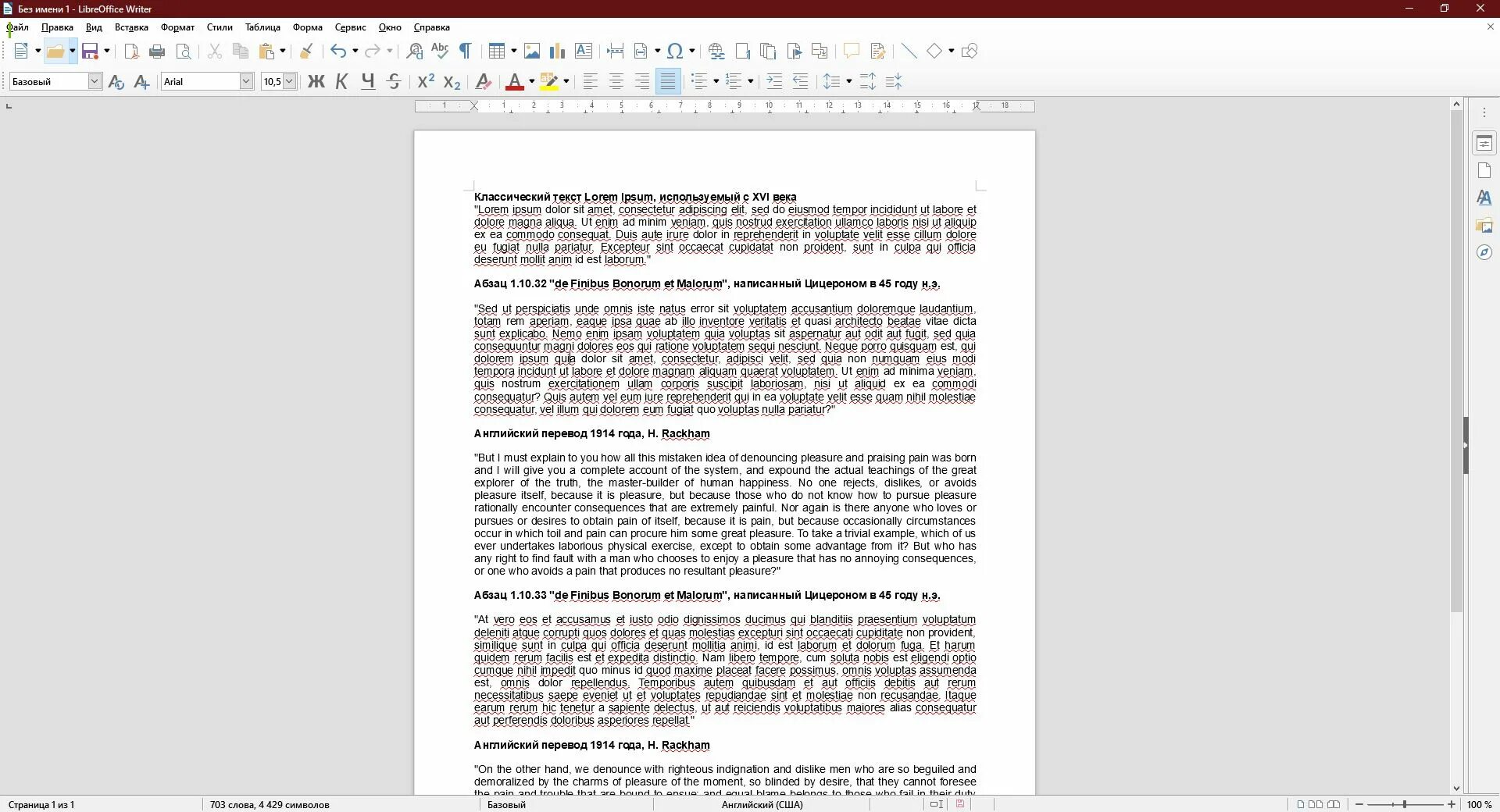Click the Cut scissors icon
The height and width of the screenshot is (812, 1500).
(215, 52)
